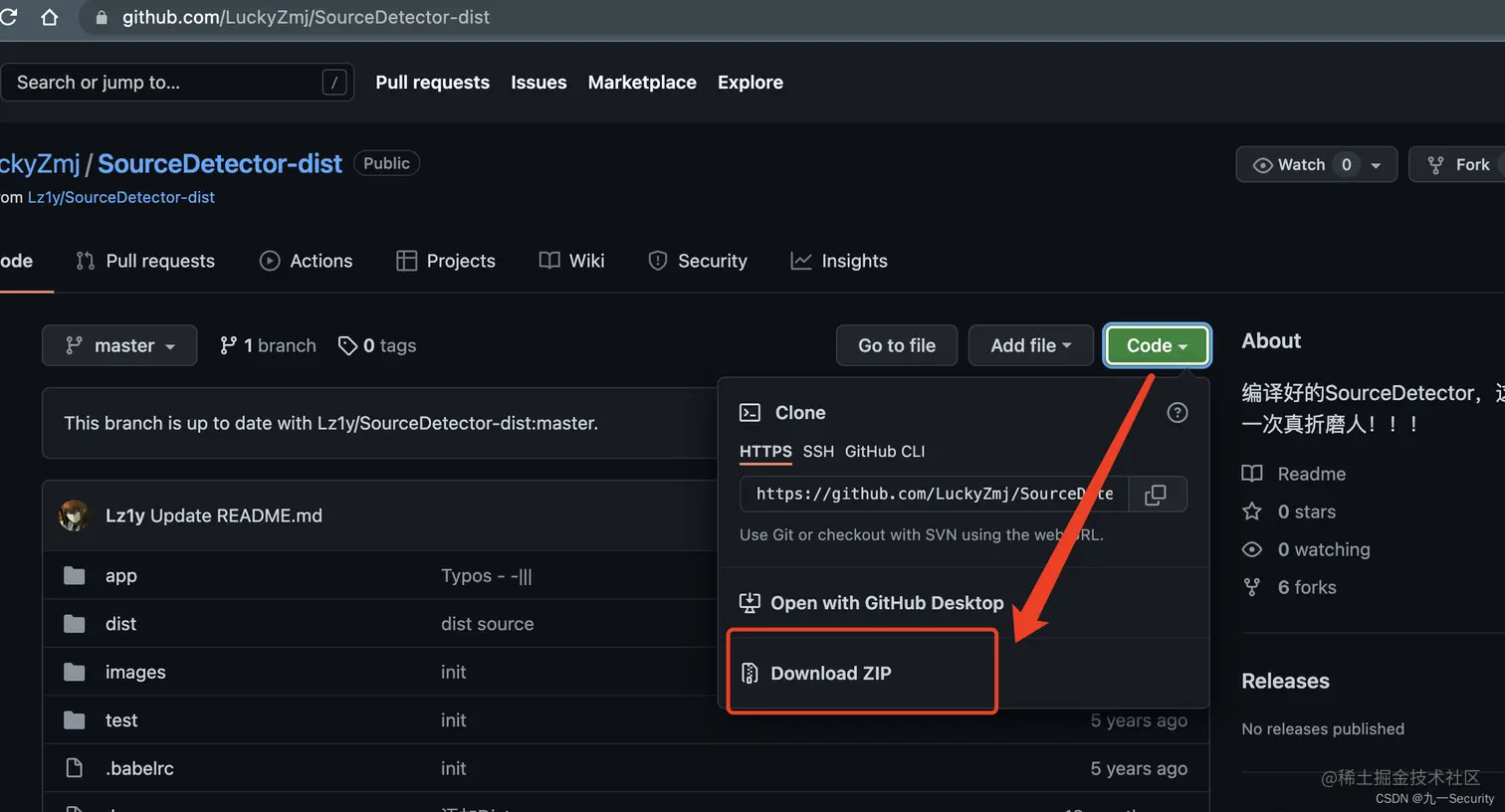The image size is (1505, 812).
Task: Switch to the Insights tab
Action: tap(838, 261)
